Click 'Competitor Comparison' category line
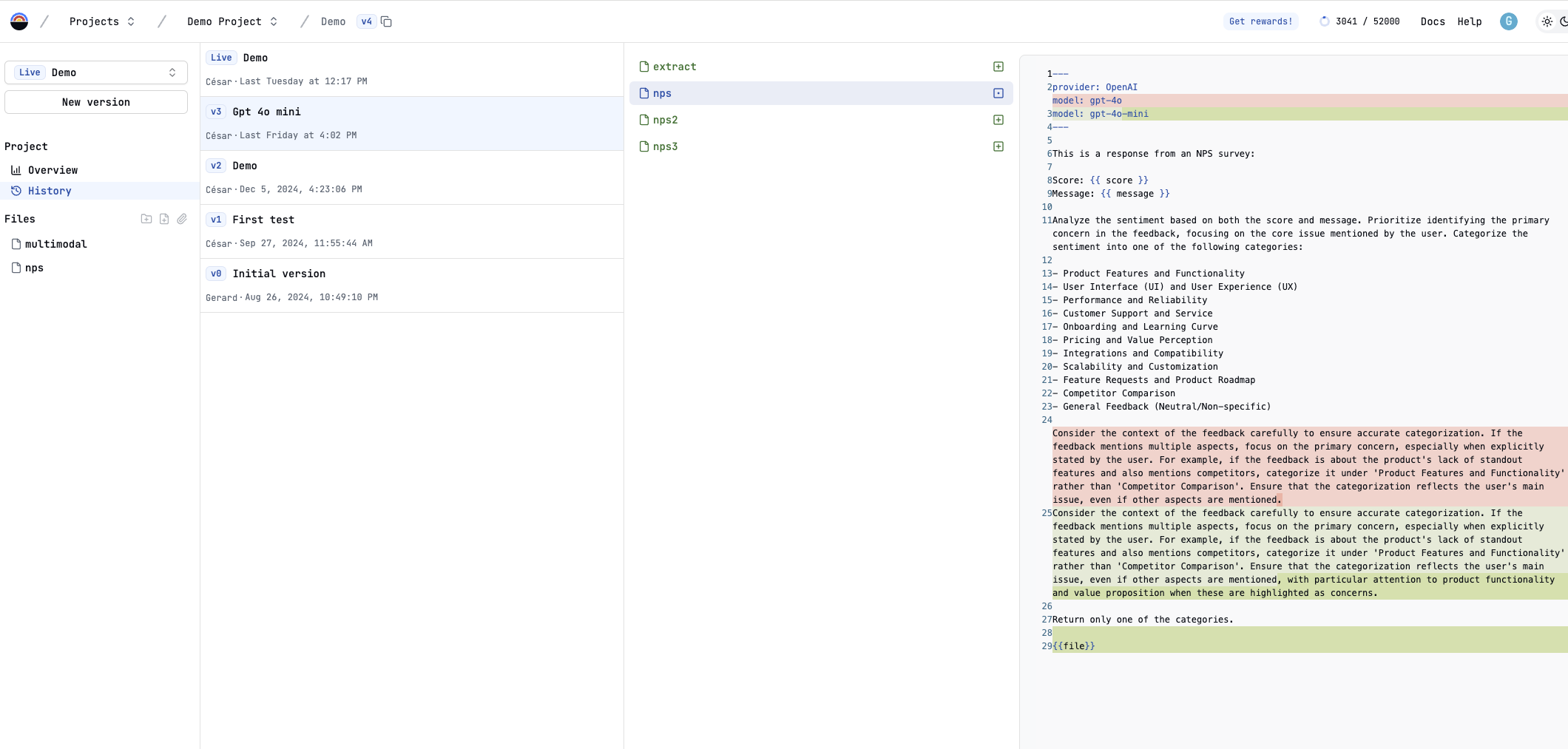Image resolution: width=1568 pixels, height=749 pixels. [x=1114, y=393]
